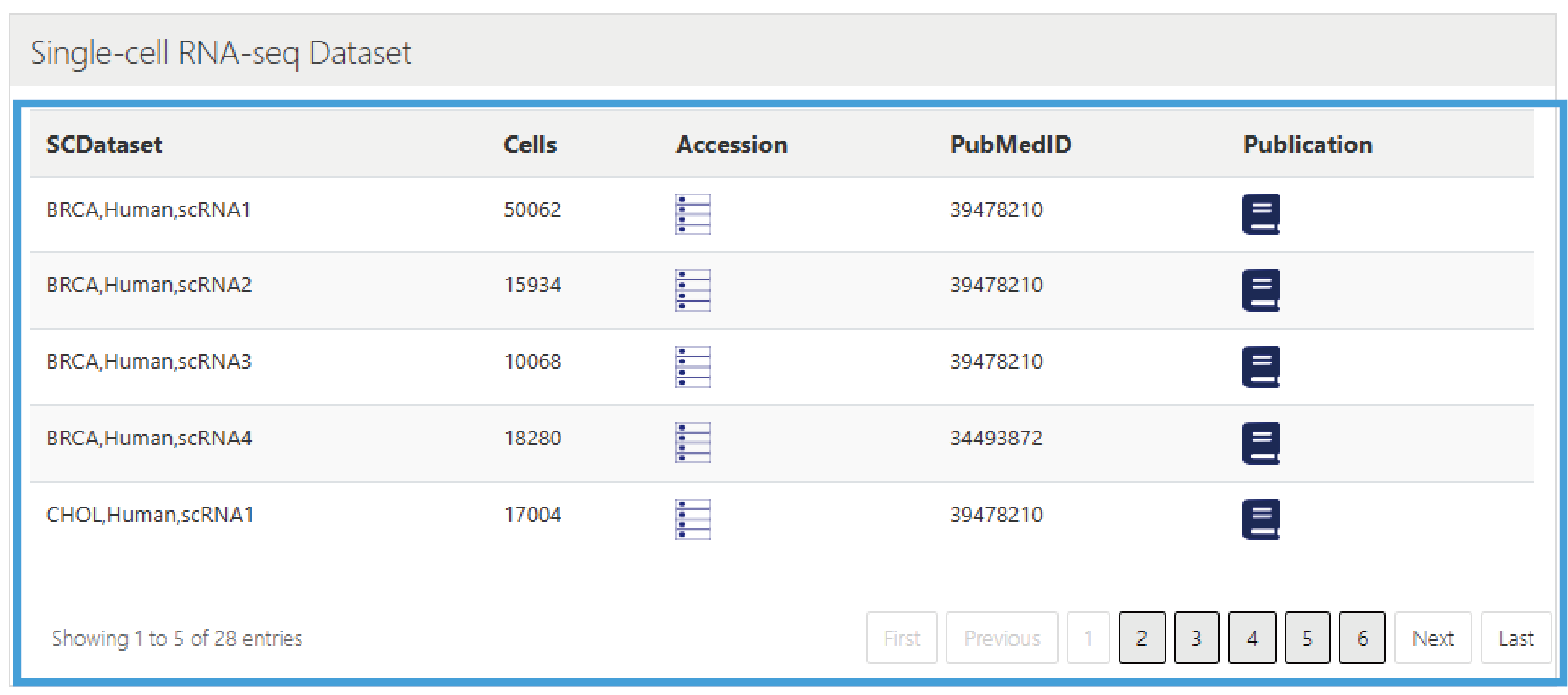Open publication book icon for BRCA,Human,scRNA2

click(x=1261, y=290)
